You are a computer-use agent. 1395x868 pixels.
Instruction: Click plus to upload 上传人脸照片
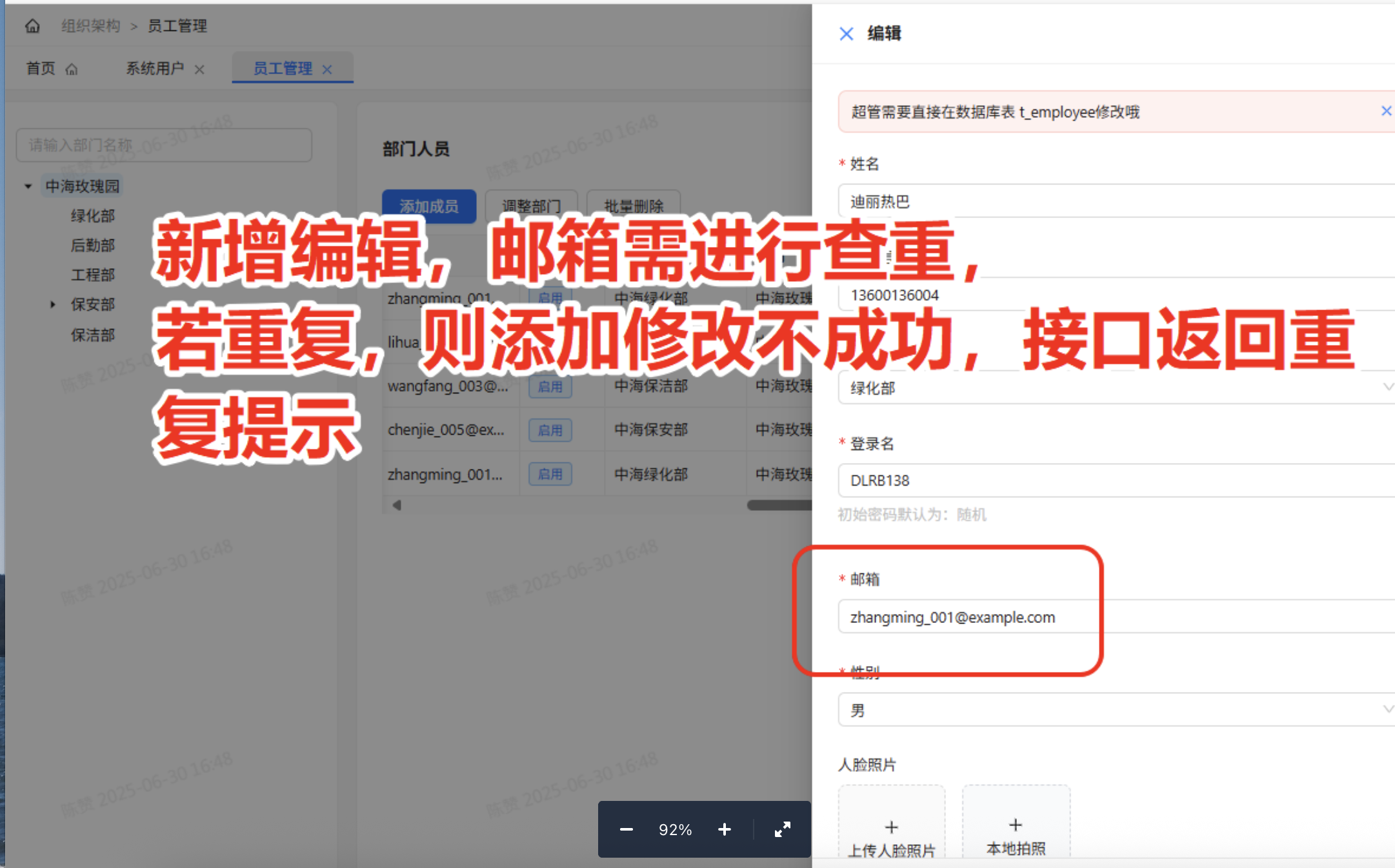click(891, 827)
